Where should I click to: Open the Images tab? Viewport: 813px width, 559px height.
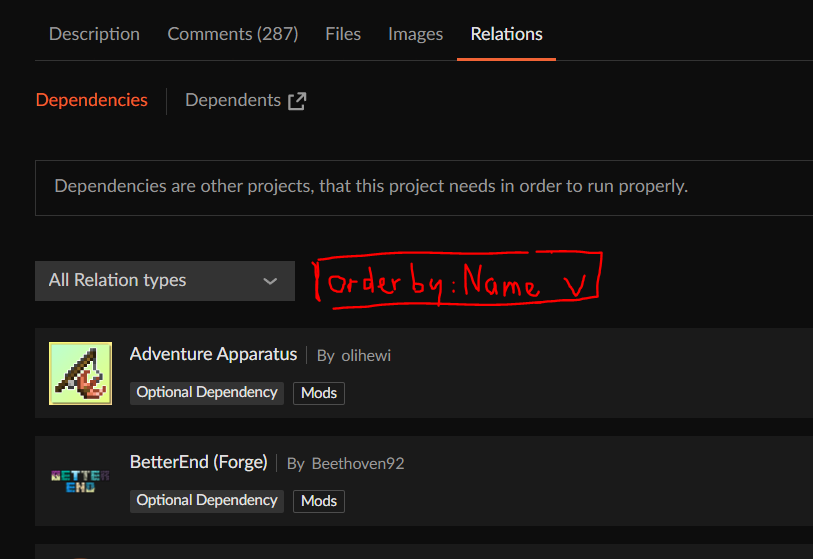click(415, 34)
